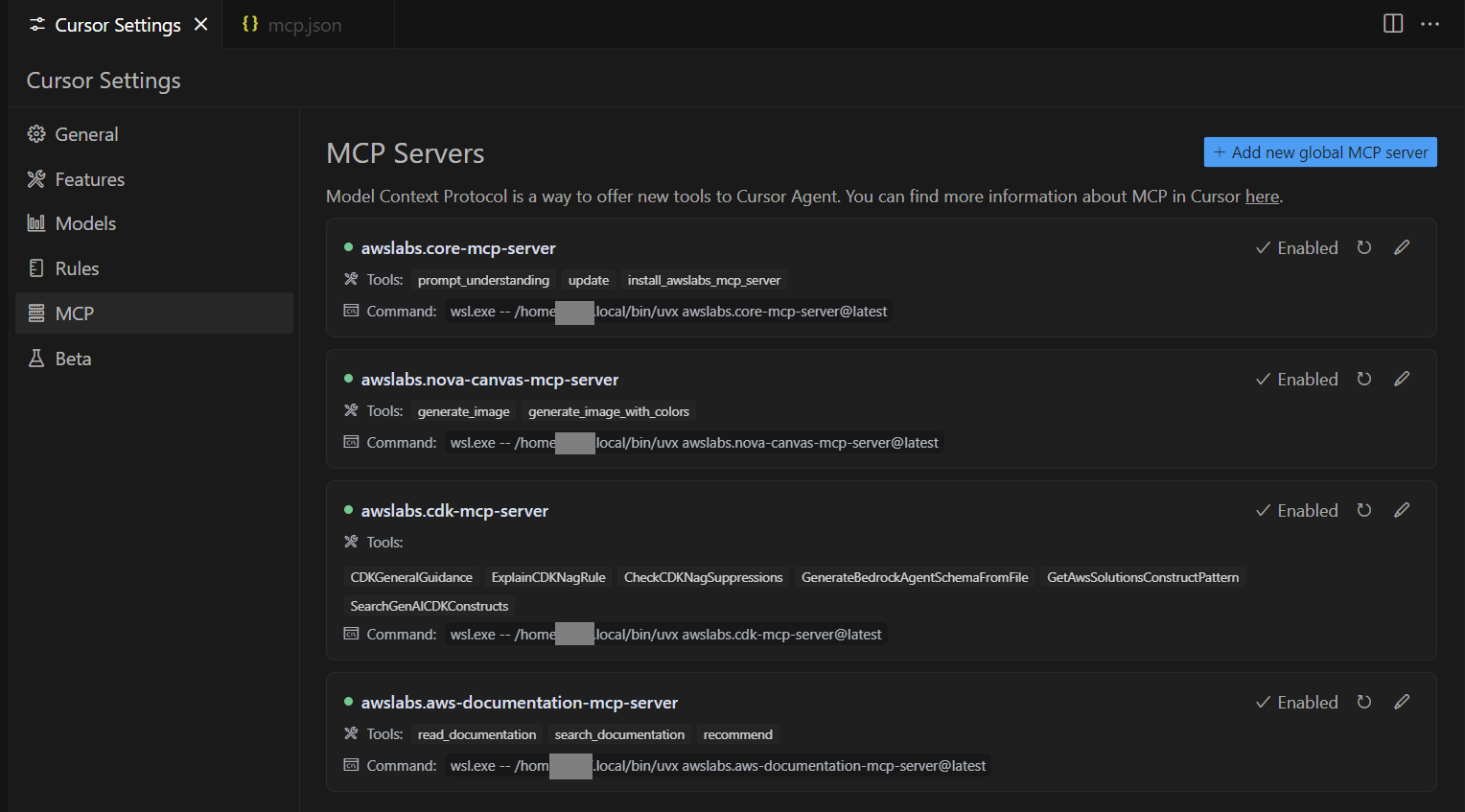Click the awslabs.cdk-mcp-server name
This screenshot has height=812, width=1465.
pyautogui.click(x=454, y=511)
